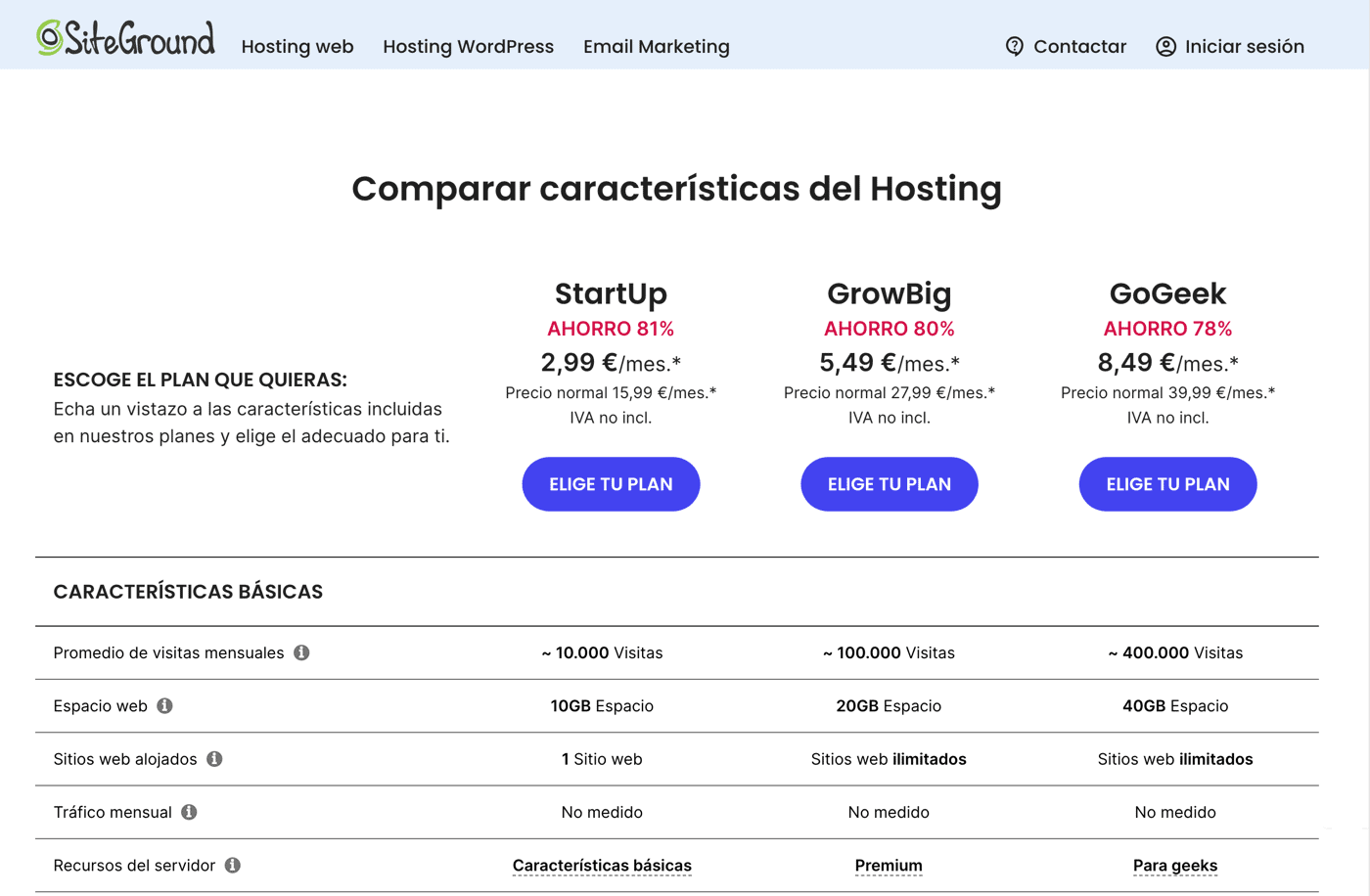
Task: Open the Hosting web menu
Action: click(297, 46)
